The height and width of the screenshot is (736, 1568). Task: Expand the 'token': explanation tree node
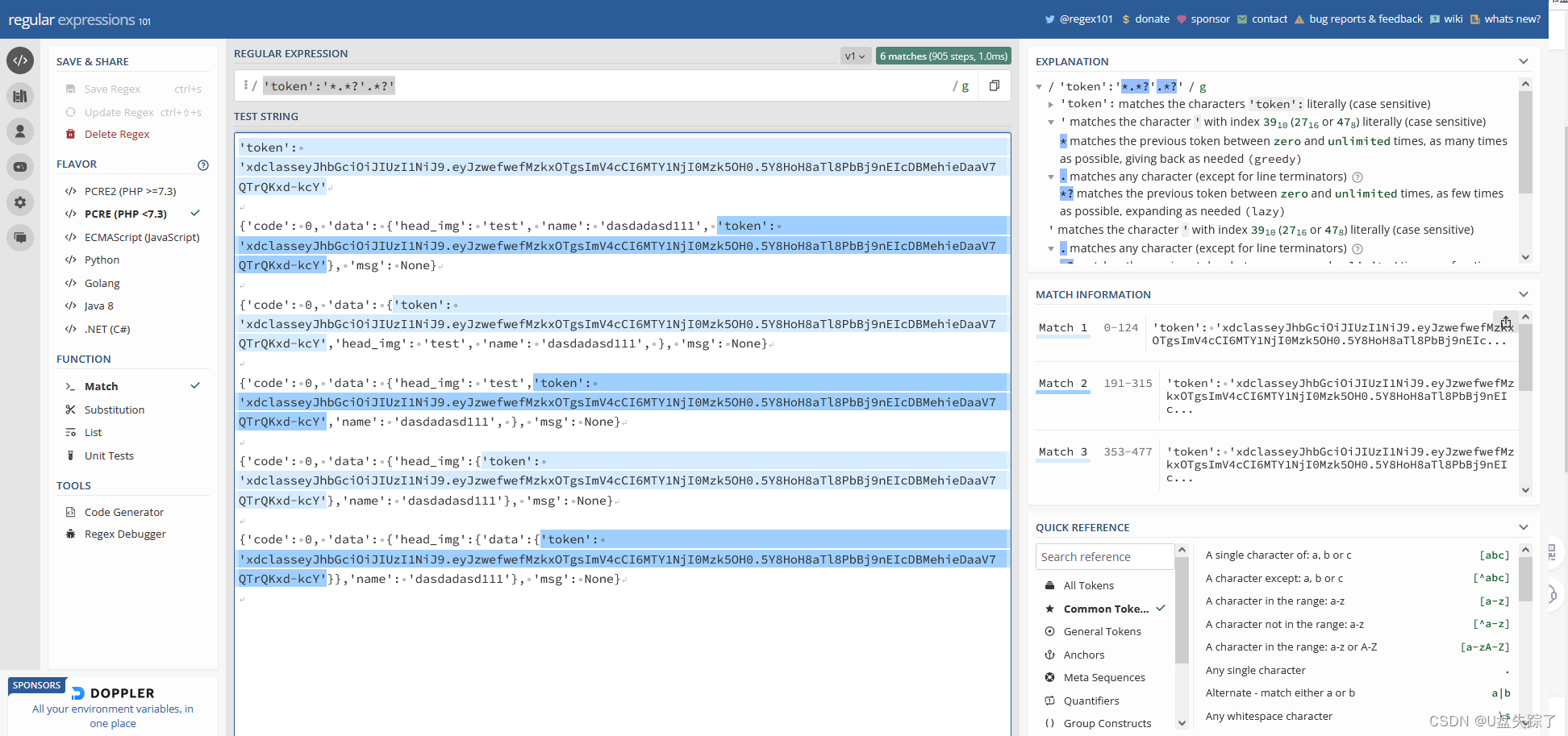(x=1051, y=104)
